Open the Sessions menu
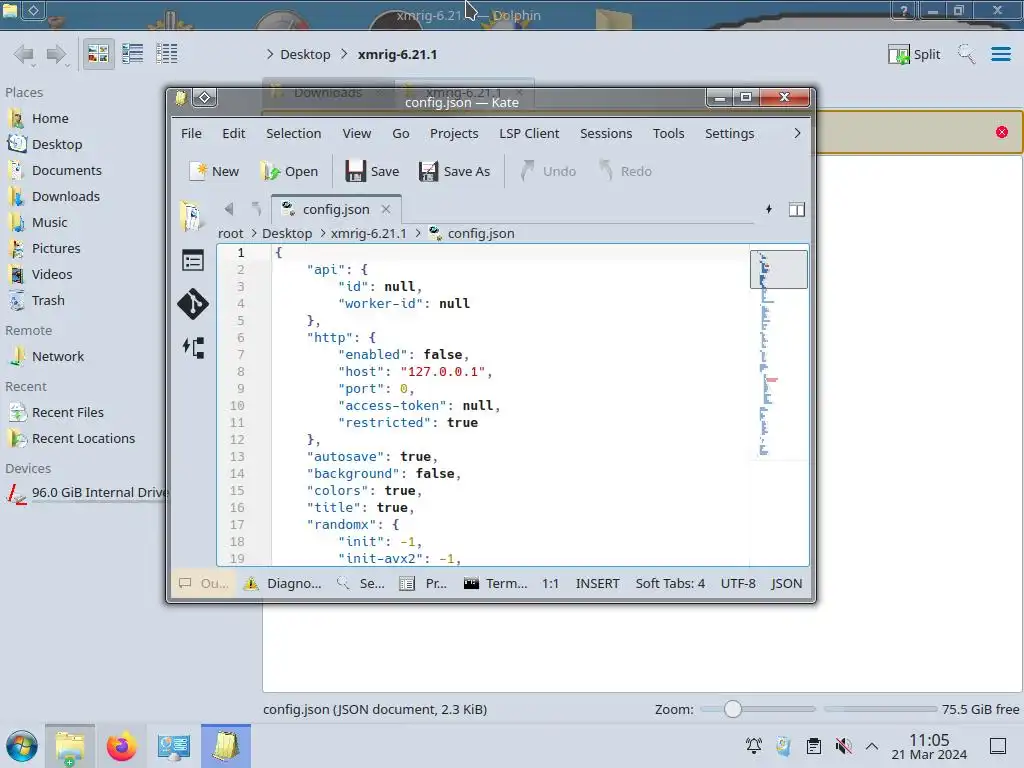The height and width of the screenshot is (768, 1024). pyautogui.click(x=605, y=133)
